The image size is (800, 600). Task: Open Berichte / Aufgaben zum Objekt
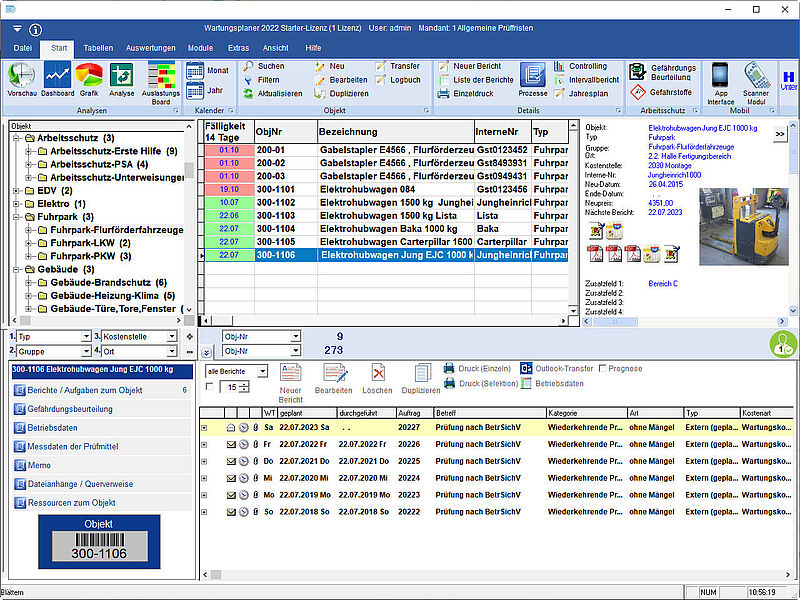pyautogui.click(x=101, y=390)
